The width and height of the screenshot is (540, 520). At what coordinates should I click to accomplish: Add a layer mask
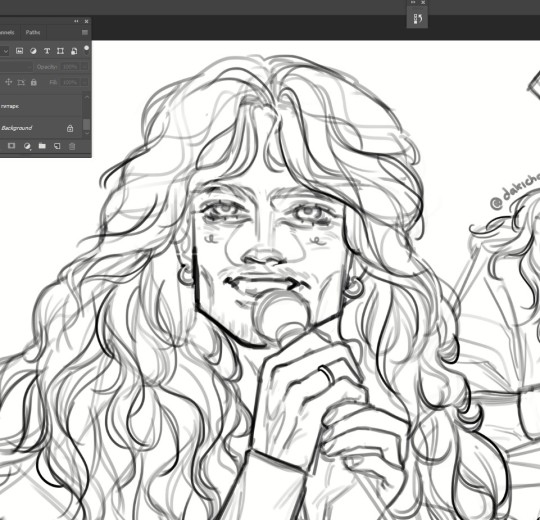(x=11, y=146)
